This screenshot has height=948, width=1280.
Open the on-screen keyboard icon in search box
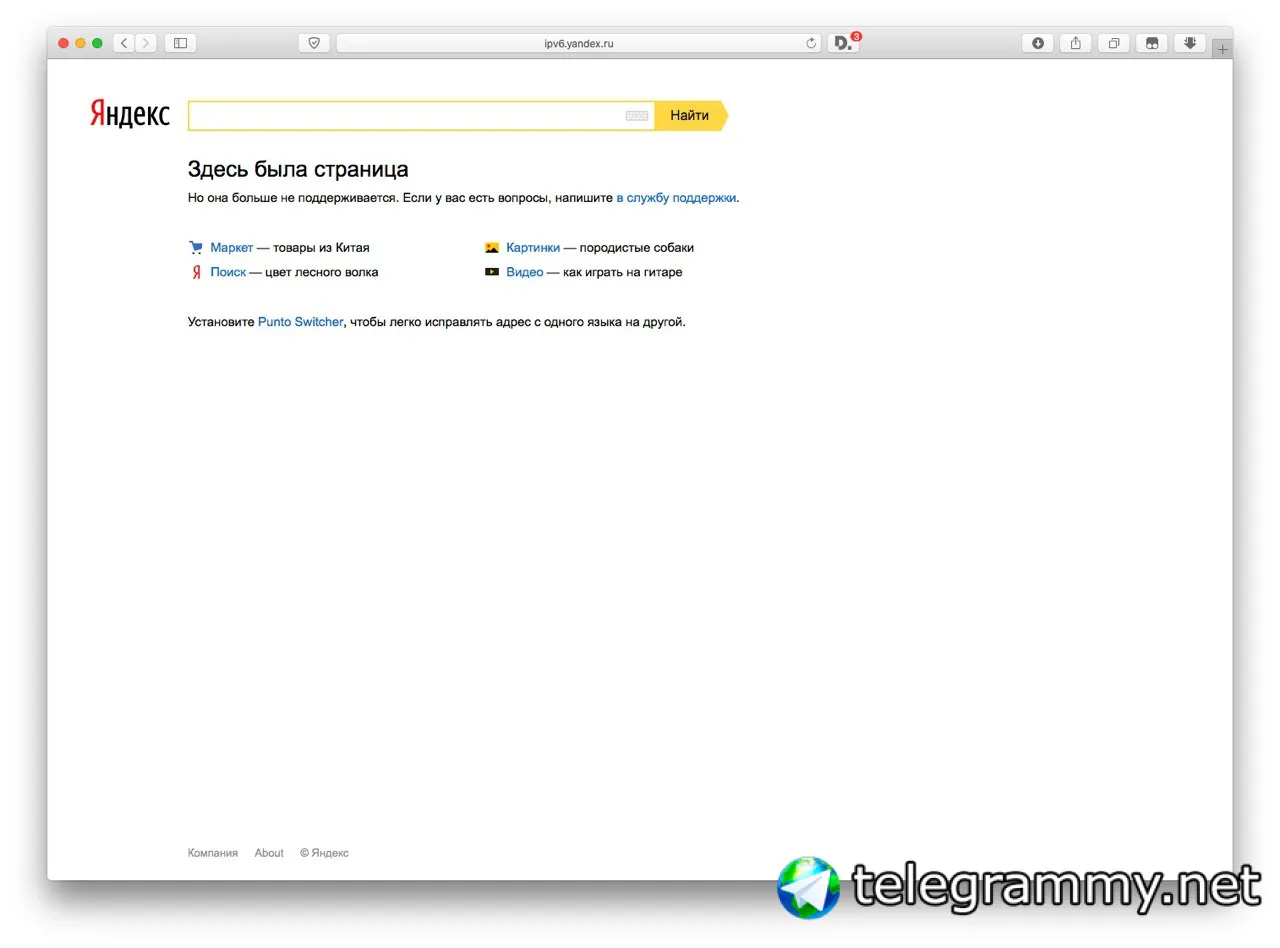[637, 116]
